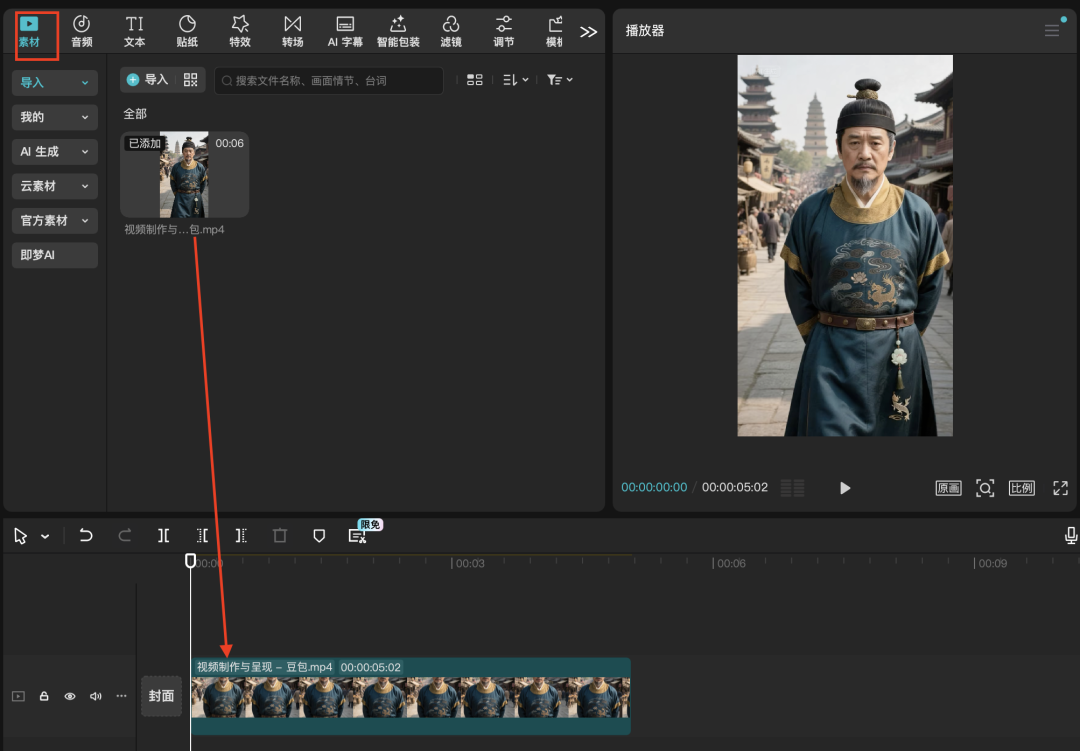Click the focus frame icon in player

985,488
